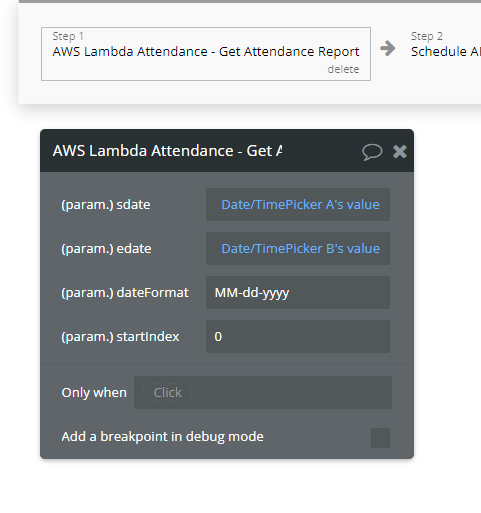
Task: Edit the Date/TimePicker B's value expression
Action: (300, 248)
